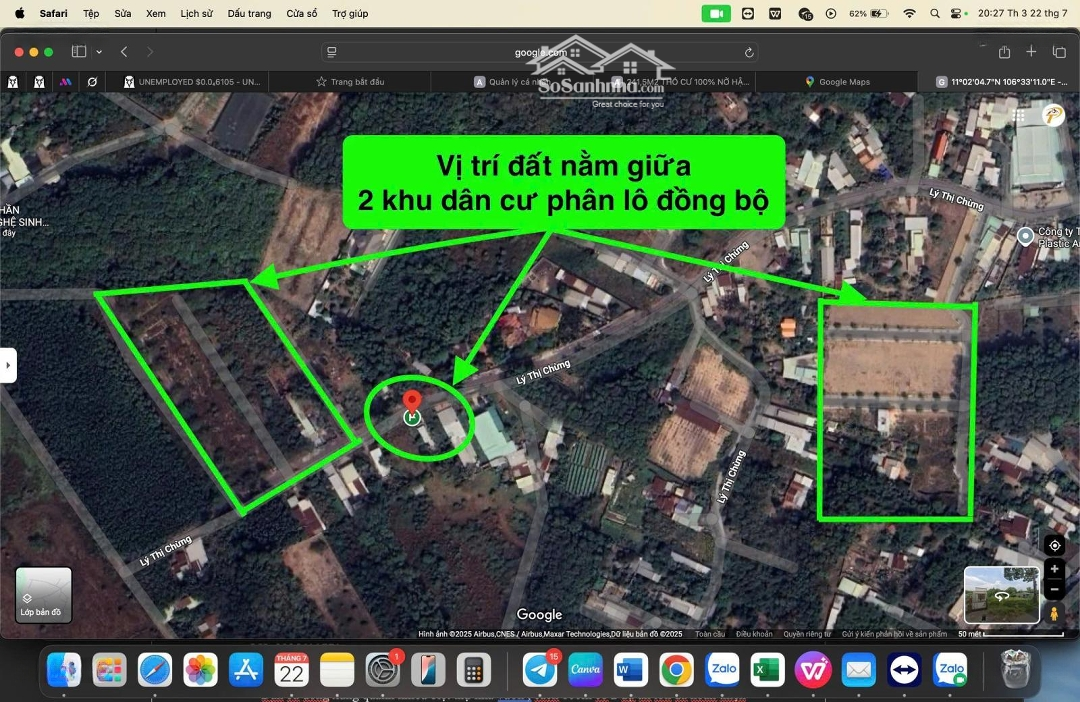Viewport: 1080px width, 702px height.
Task: Click the Điều khoản link
Action: (x=754, y=634)
